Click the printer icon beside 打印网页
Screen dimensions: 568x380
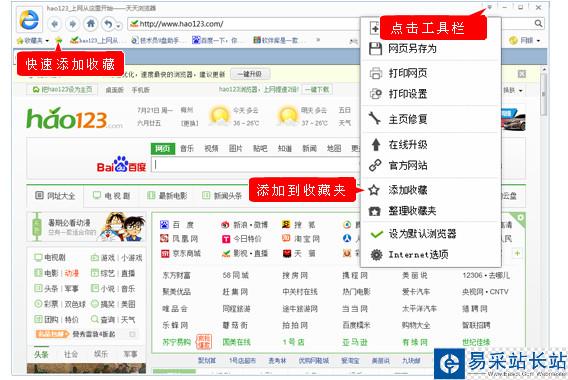(376, 73)
